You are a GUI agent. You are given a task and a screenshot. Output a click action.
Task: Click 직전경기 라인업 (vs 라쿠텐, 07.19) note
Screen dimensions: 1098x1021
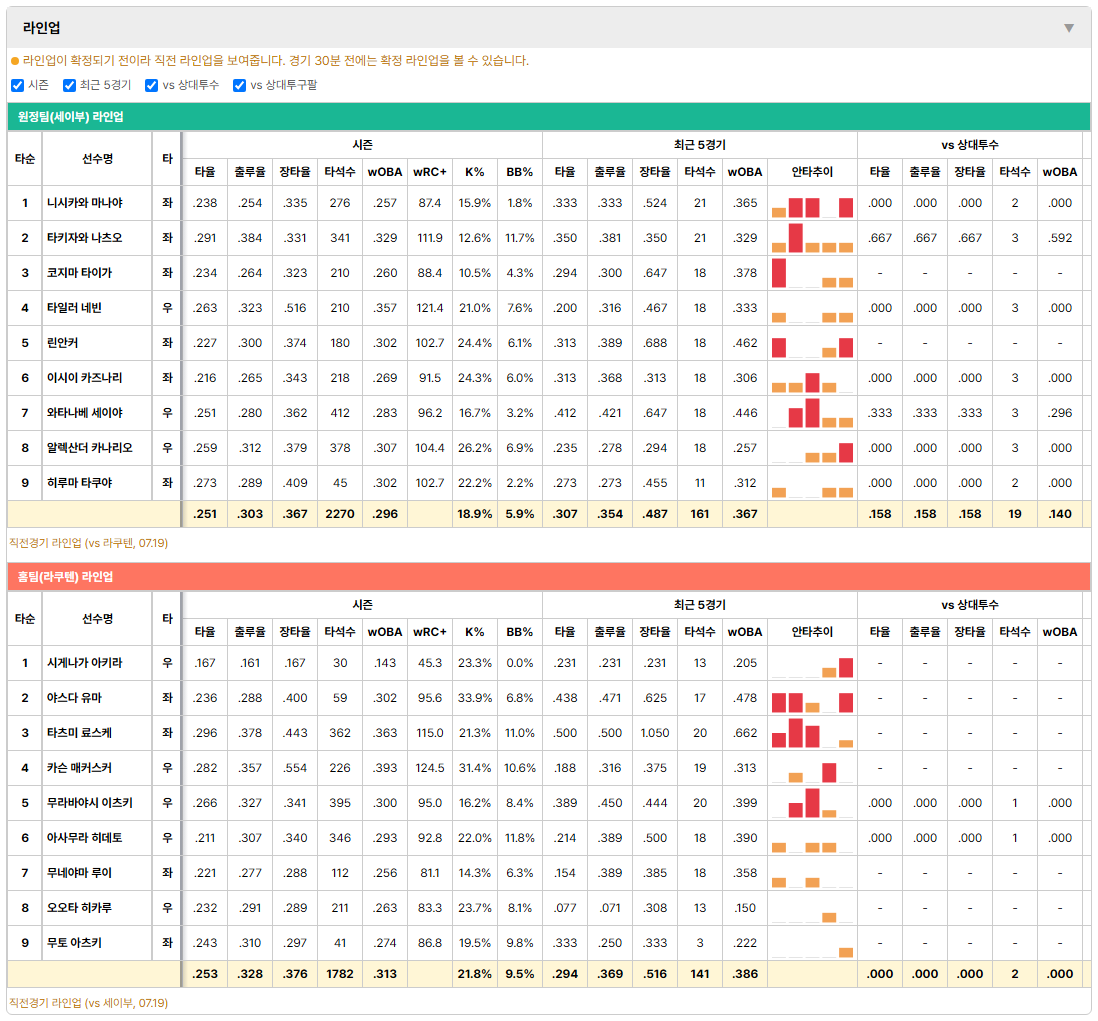[88, 543]
